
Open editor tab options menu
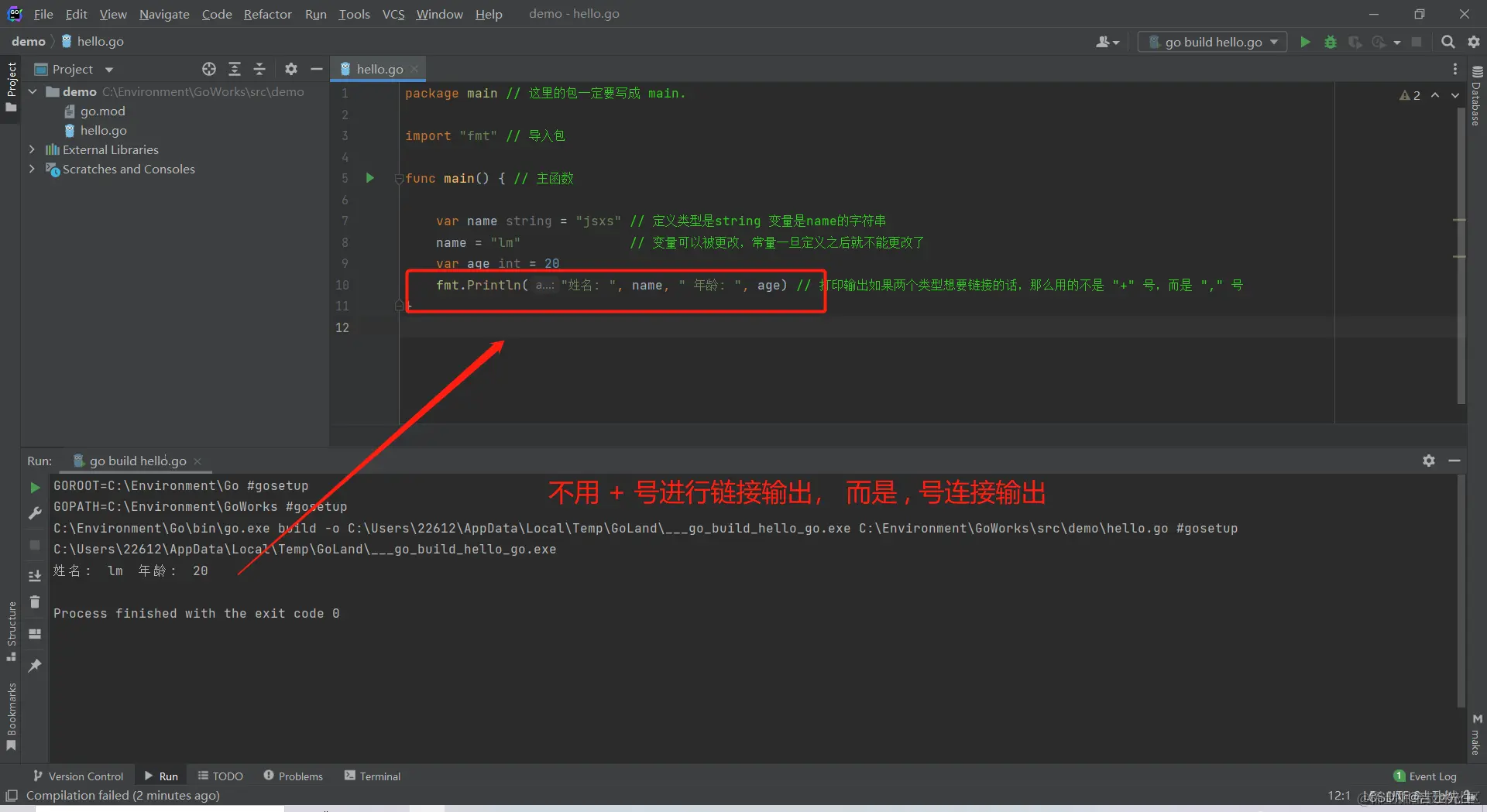[1455, 69]
